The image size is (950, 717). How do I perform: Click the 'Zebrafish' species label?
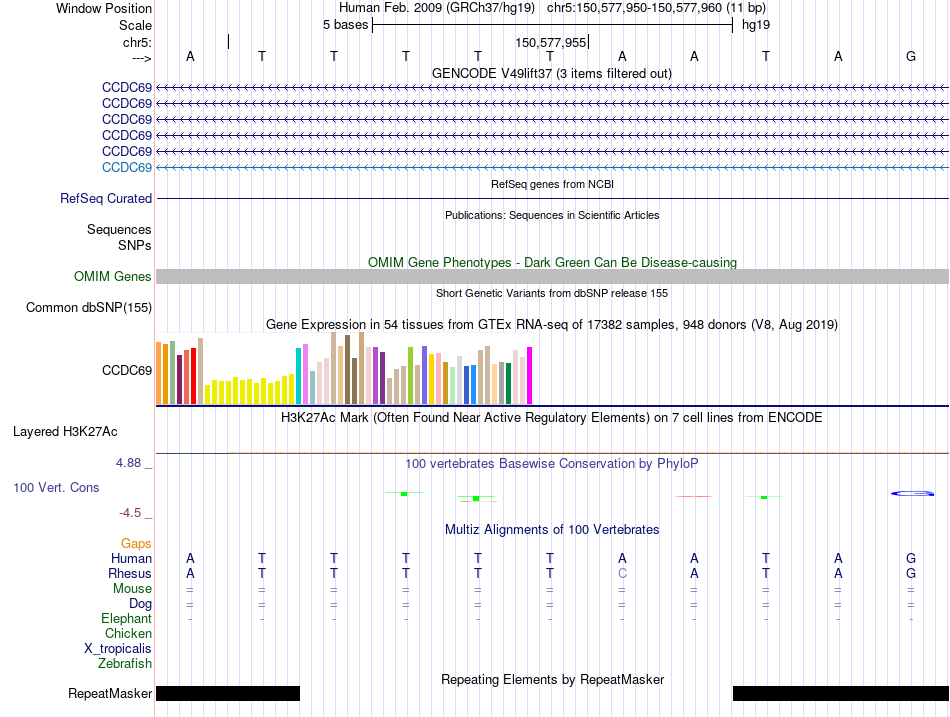point(125,664)
